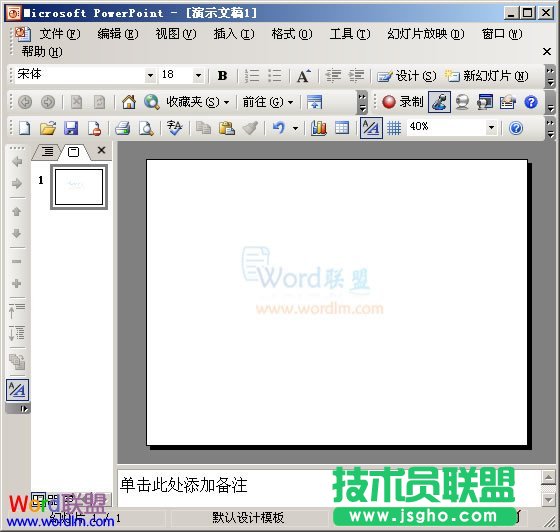The width and height of the screenshot is (560, 532).
Task: Open a file using the folder icon
Action: point(48,128)
